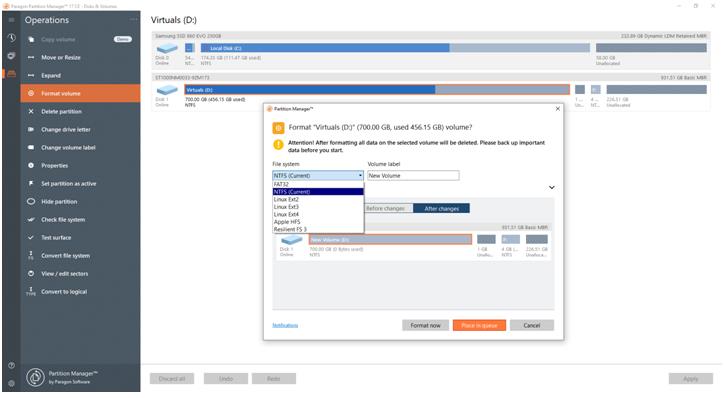
Task: Select the Disks & Volumes rail icon
Action: [x=11, y=74]
